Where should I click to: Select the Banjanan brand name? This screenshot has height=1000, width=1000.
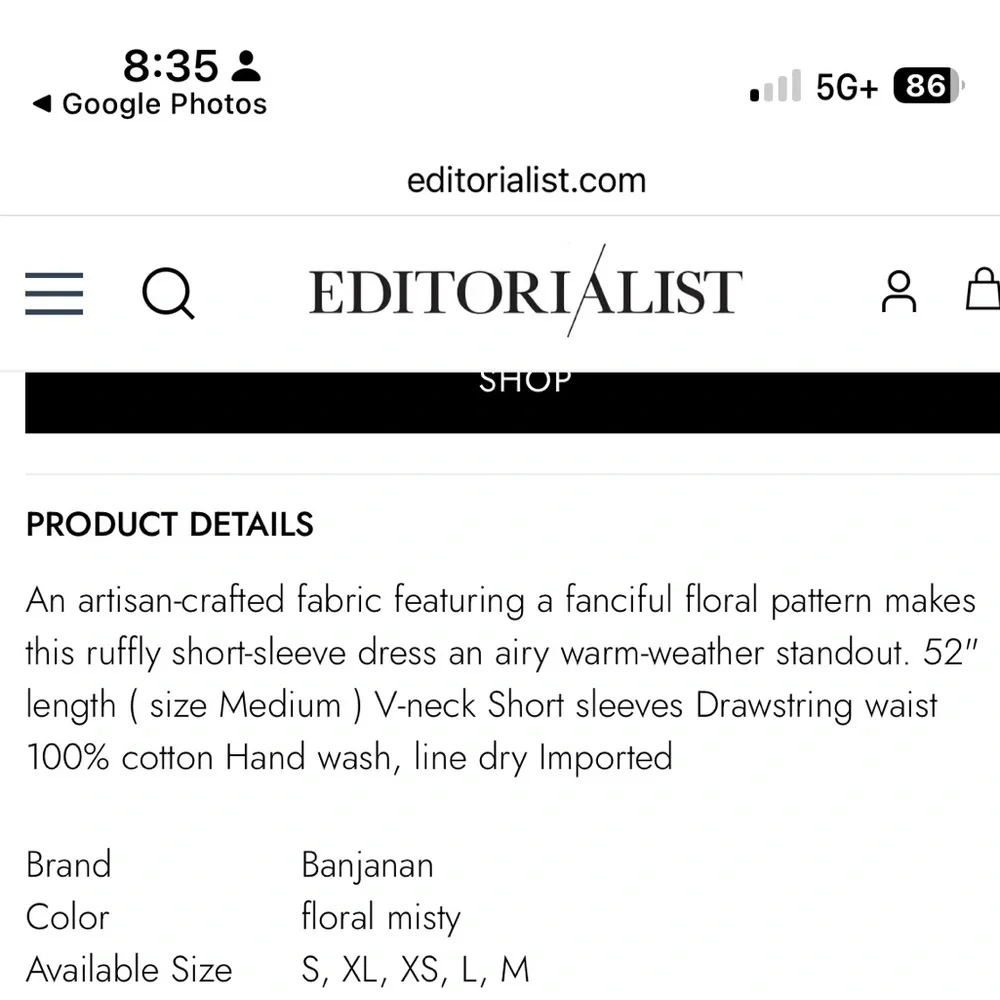tap(367, 865)
